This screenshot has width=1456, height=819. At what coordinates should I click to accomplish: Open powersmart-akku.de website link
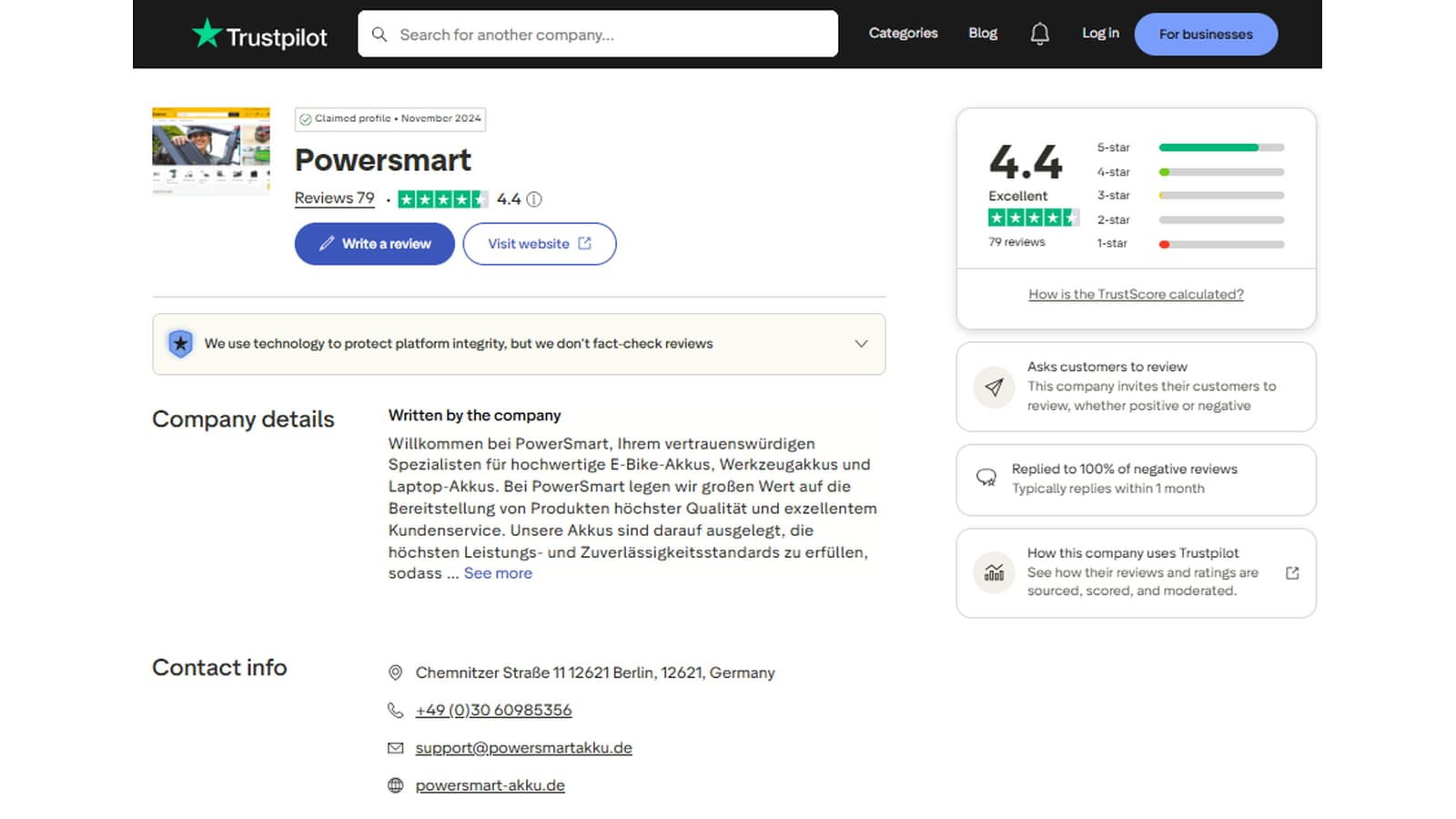click(490, 785)
